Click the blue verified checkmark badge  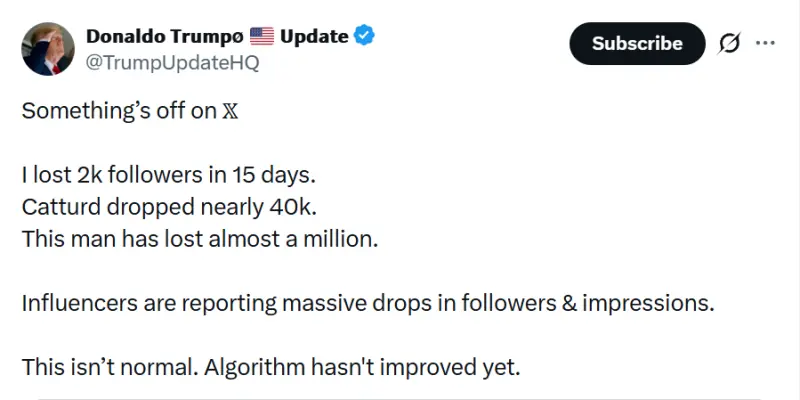pos(365,36)
